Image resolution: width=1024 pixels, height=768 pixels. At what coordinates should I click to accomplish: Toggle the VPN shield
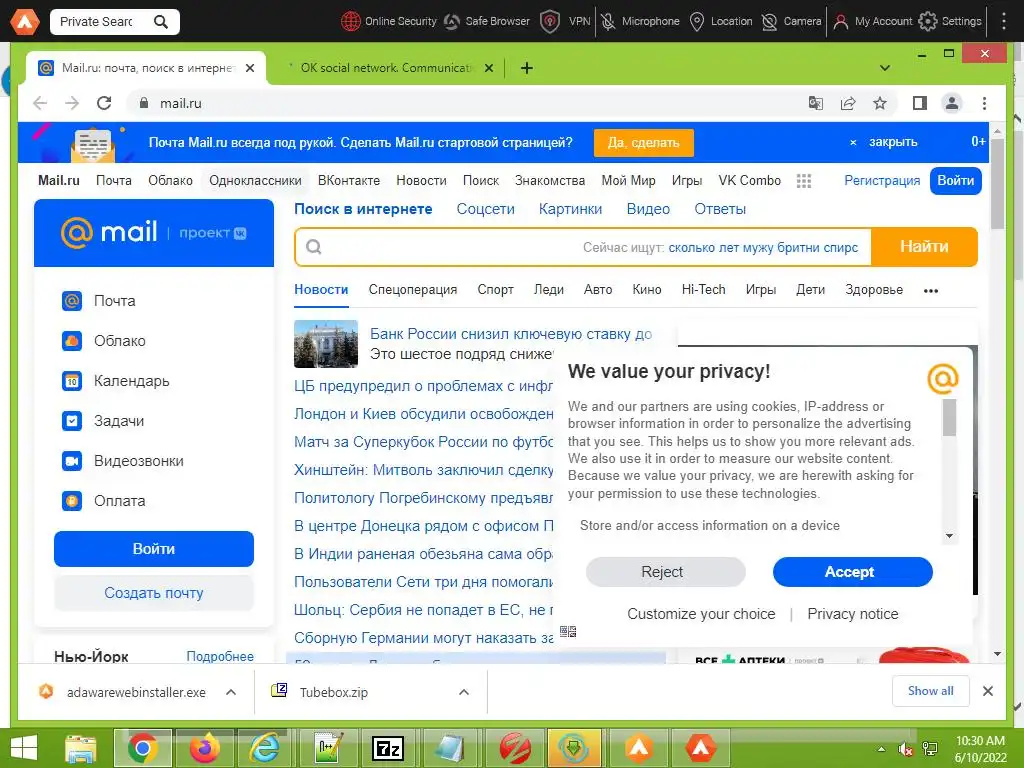(550, 22)
